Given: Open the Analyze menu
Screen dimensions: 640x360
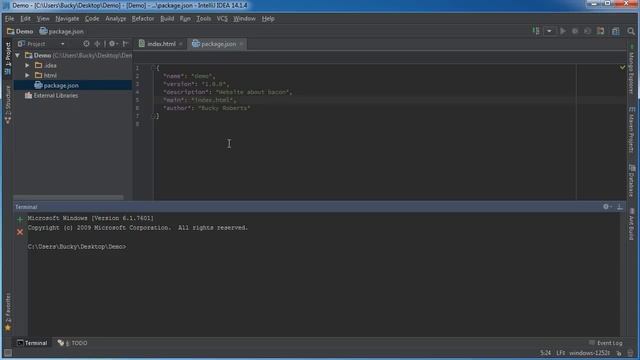Looking at the screenshot, I should tap(116, 19).
